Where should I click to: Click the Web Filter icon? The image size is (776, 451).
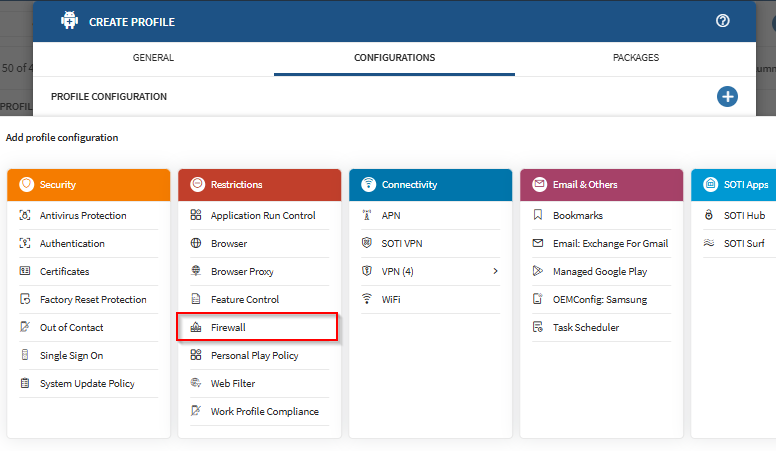pos(197,384)
